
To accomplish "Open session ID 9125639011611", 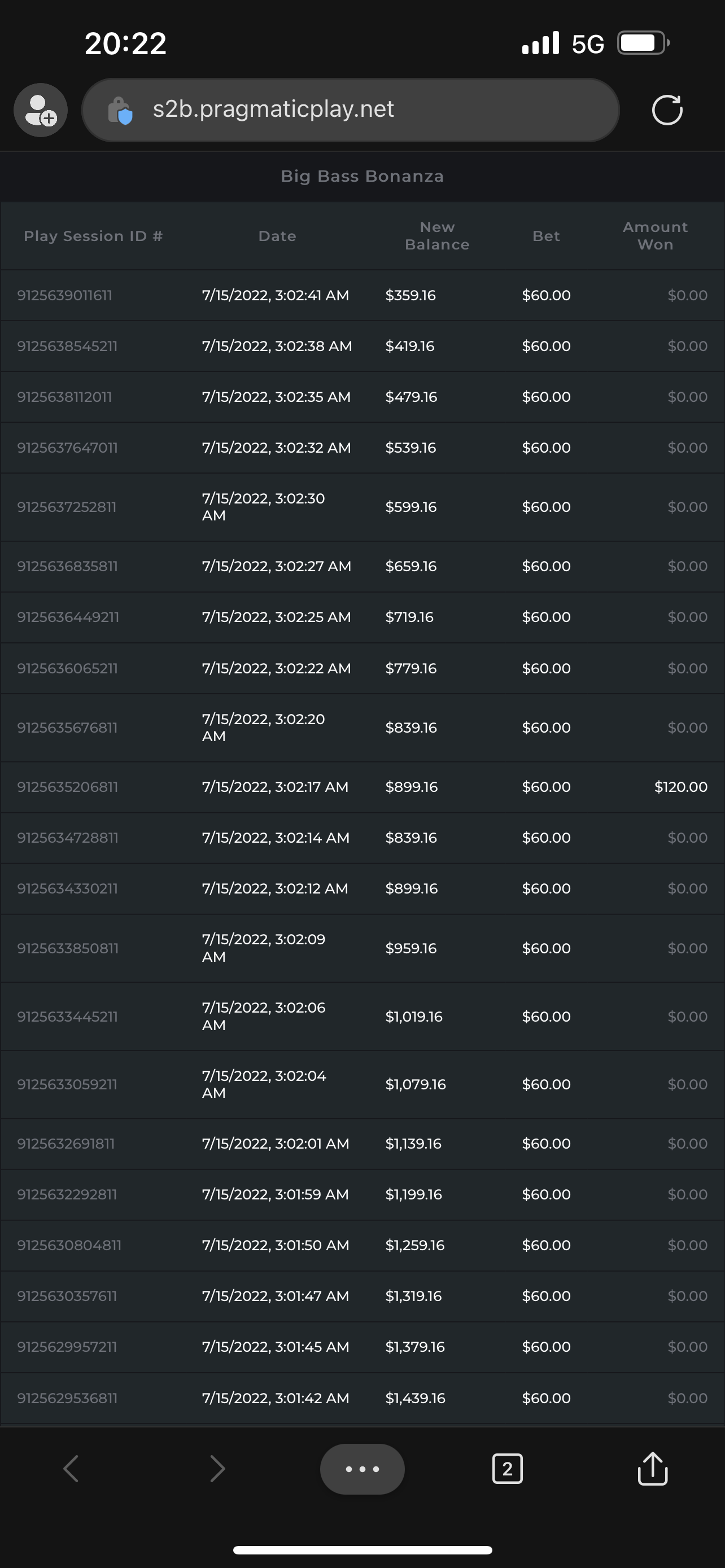I will 64,295.
